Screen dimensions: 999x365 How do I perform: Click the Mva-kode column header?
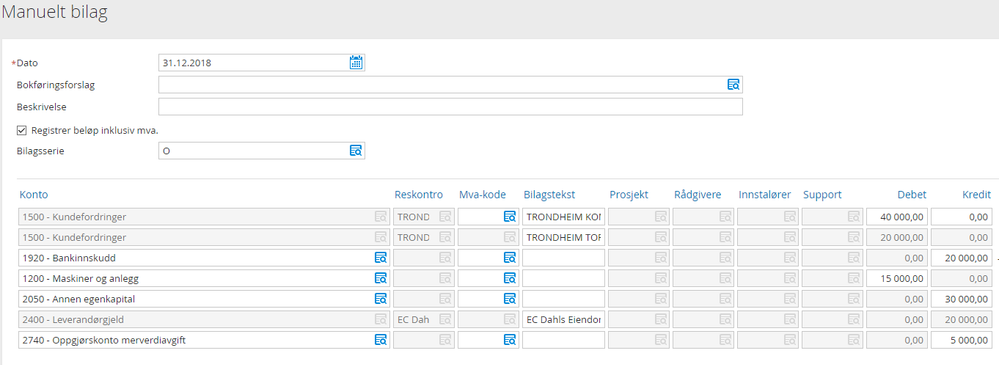tap(482, 194)
